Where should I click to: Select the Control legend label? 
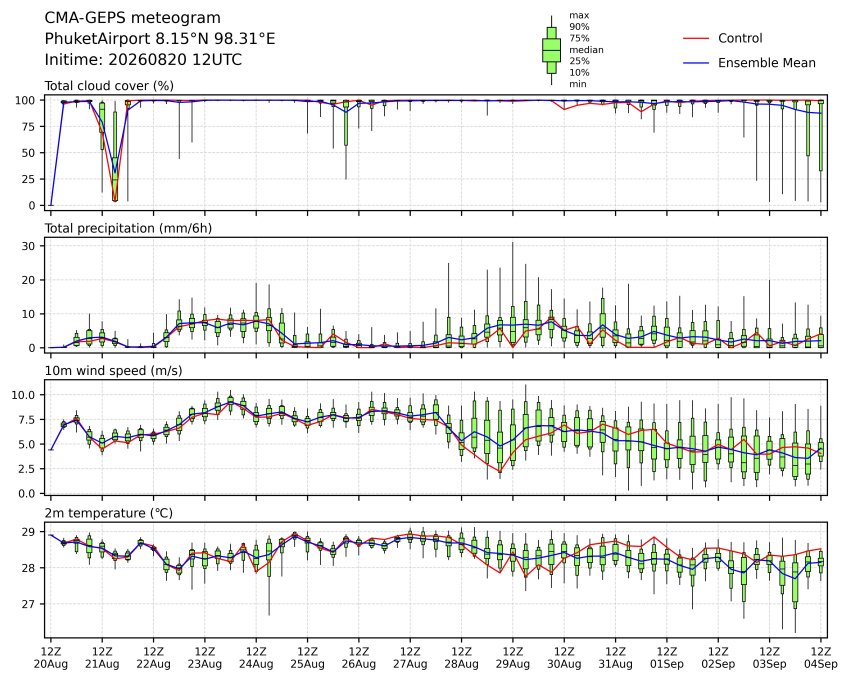point(740,38)
